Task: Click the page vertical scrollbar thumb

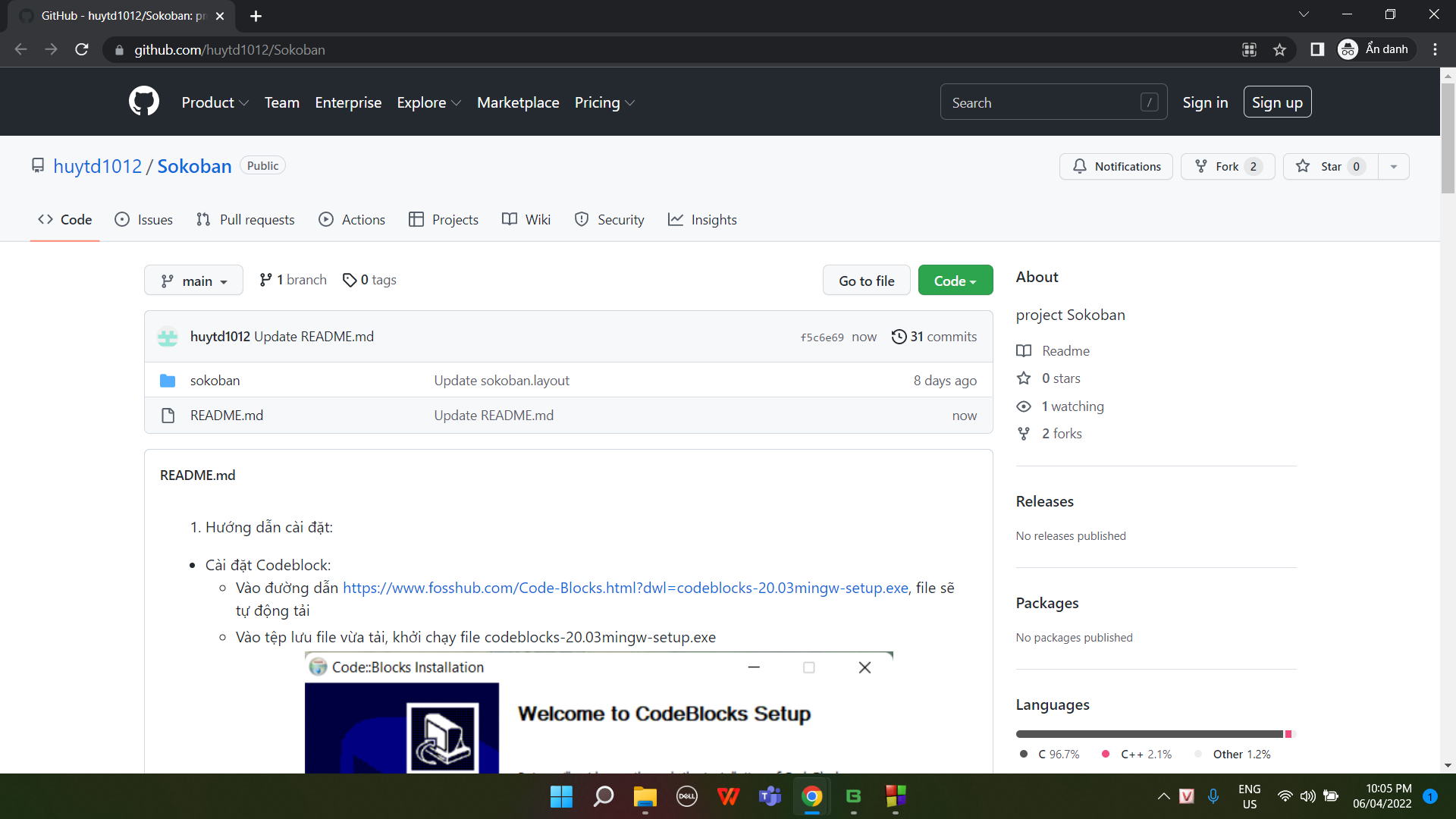Action: (x=1448, y=136)
